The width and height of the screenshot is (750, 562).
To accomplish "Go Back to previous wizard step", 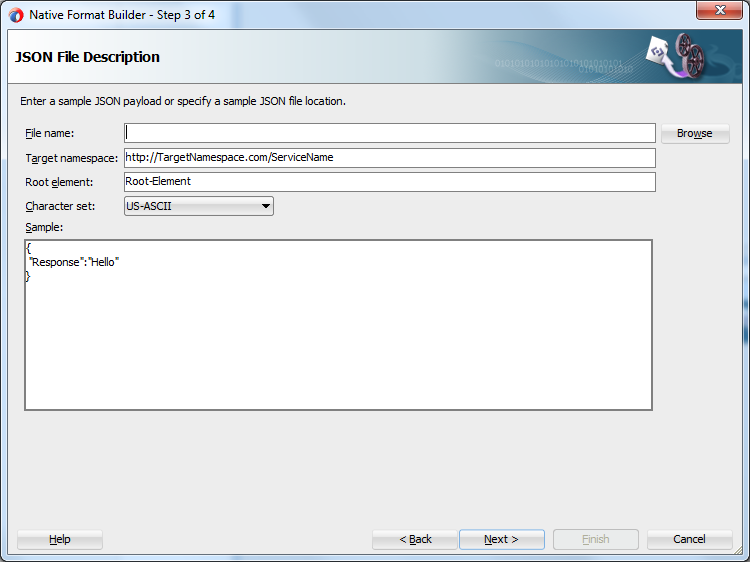I will click(x=415, y=540).
